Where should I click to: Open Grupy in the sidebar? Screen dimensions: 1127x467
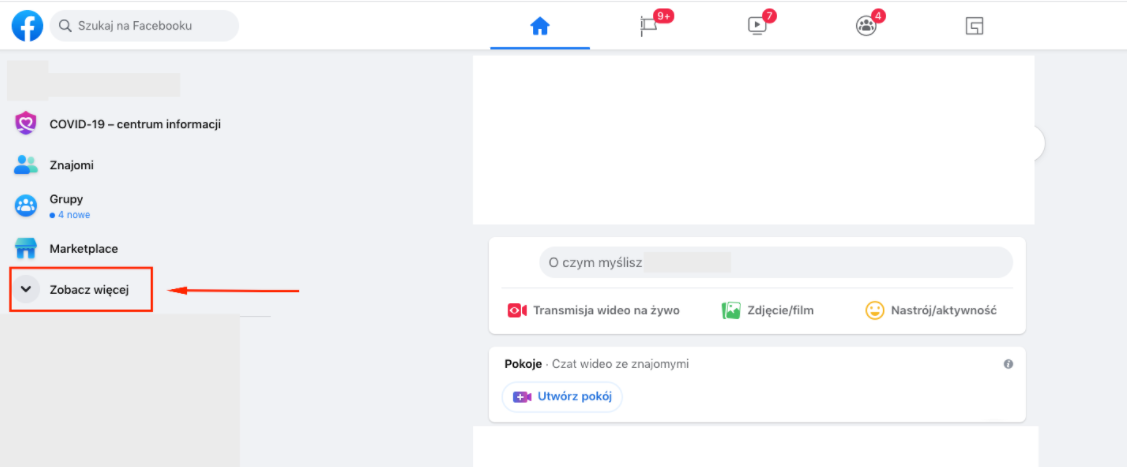[66, 200]
